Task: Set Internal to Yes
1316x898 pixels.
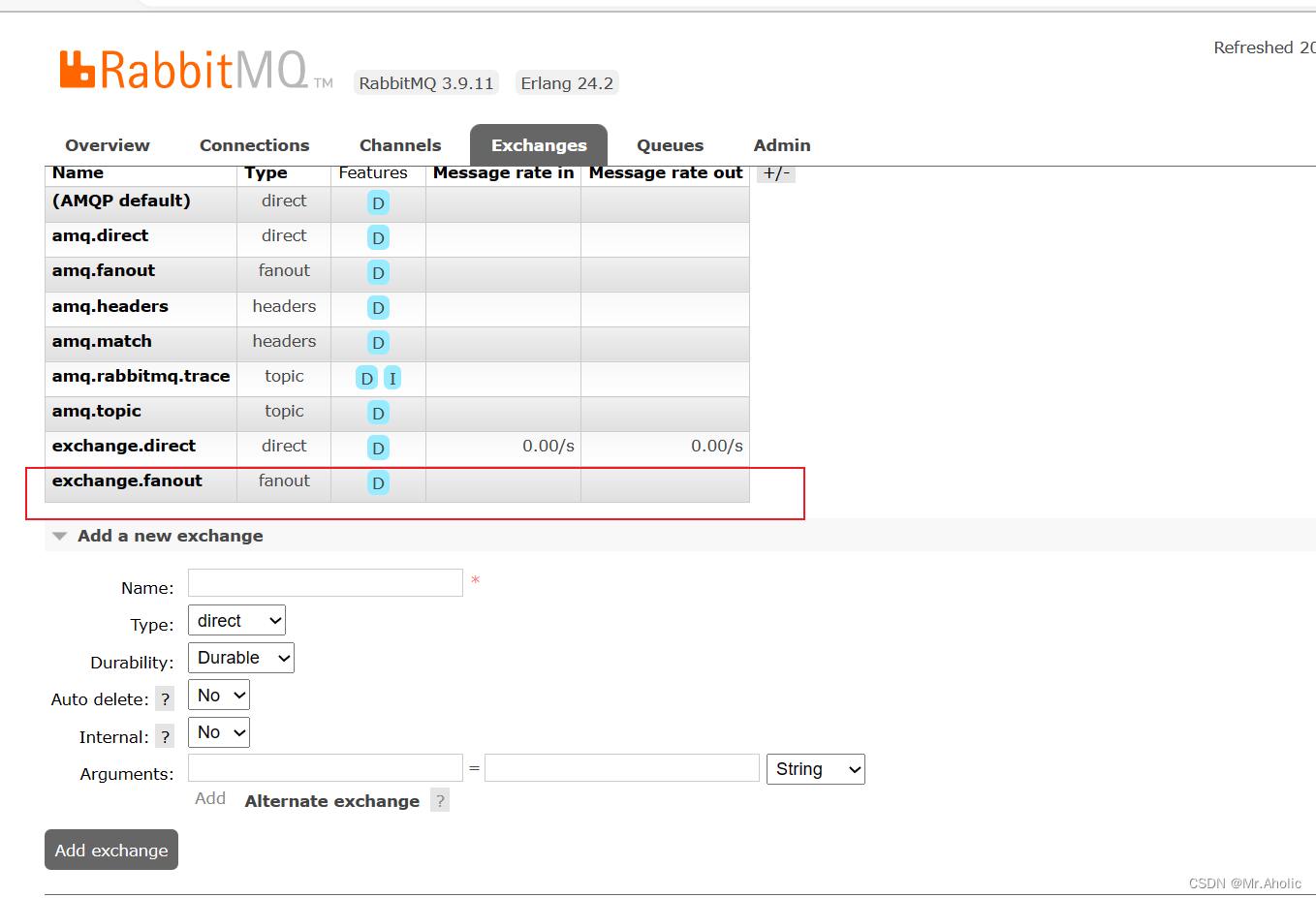Action: pyautogui.click(x=218, y=731)
